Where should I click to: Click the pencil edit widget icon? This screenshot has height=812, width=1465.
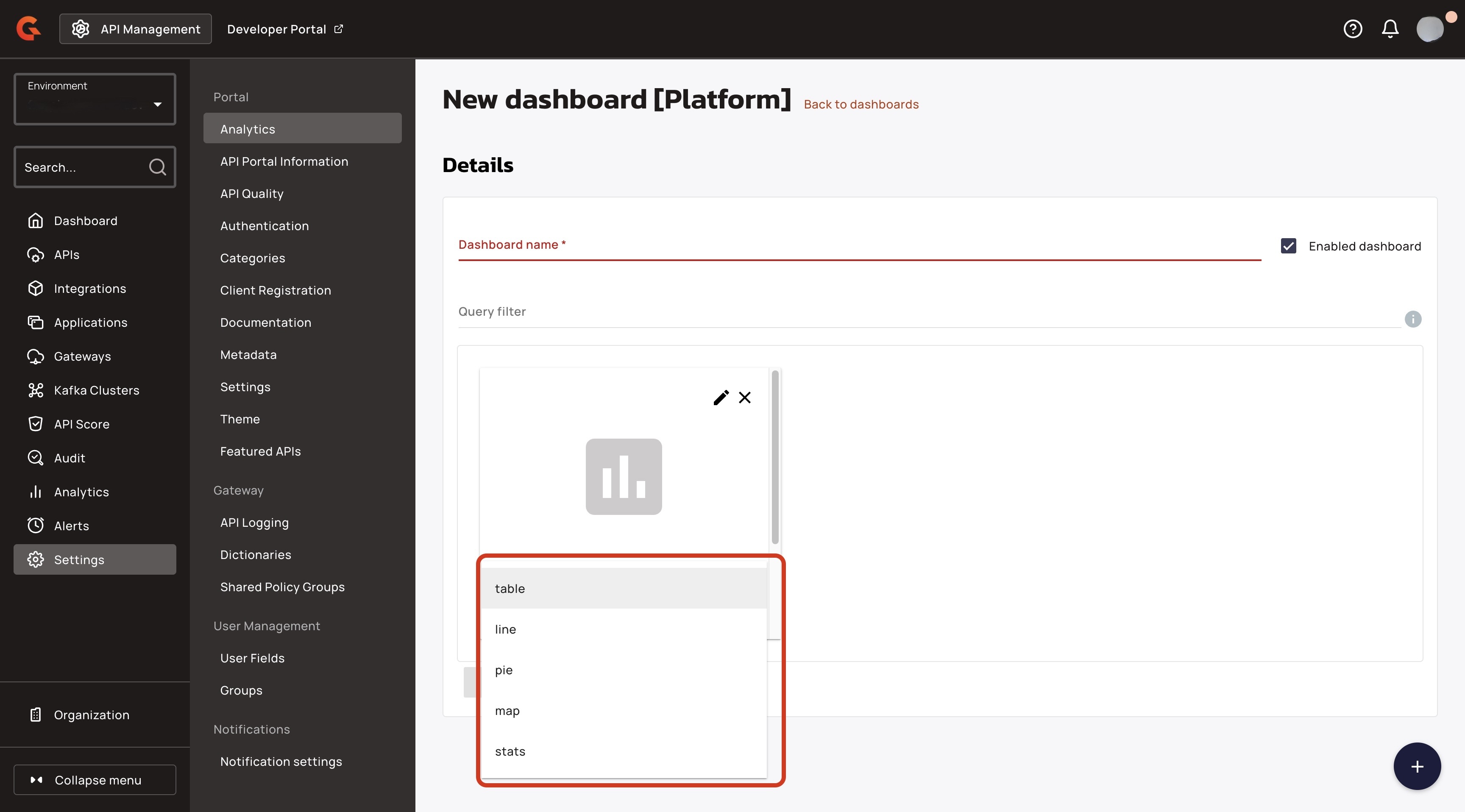721,398
